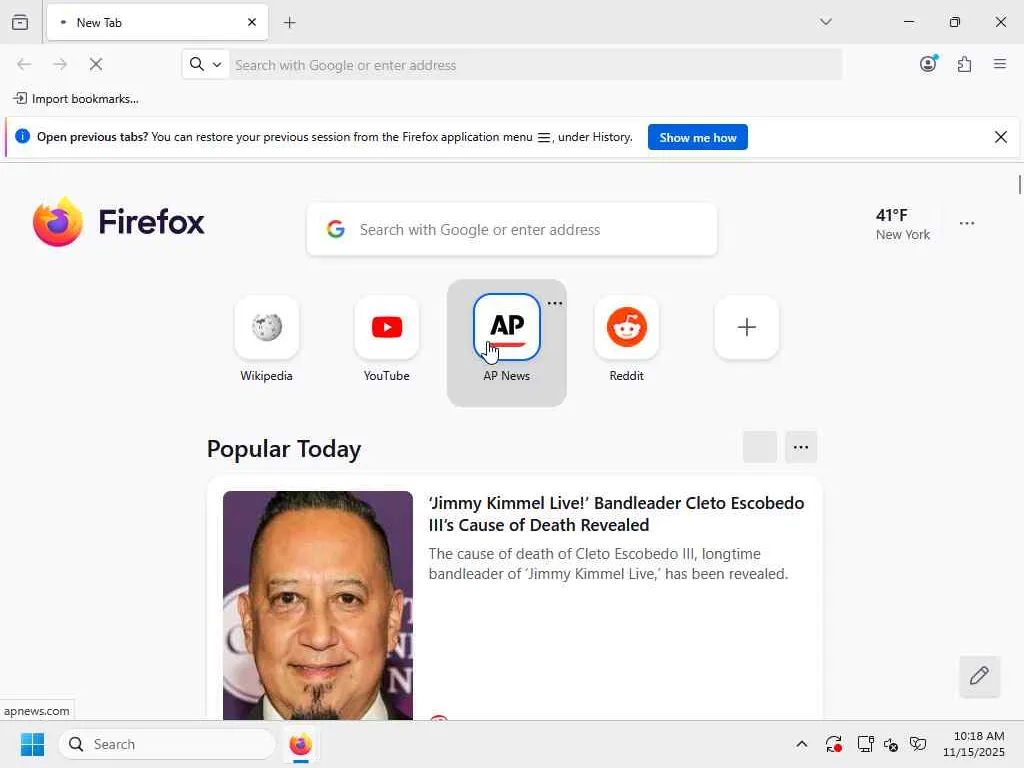Screen dimensions: 1024x768
Task: Click the article summary about Cleto Escobedo
Action: [608, 564]
